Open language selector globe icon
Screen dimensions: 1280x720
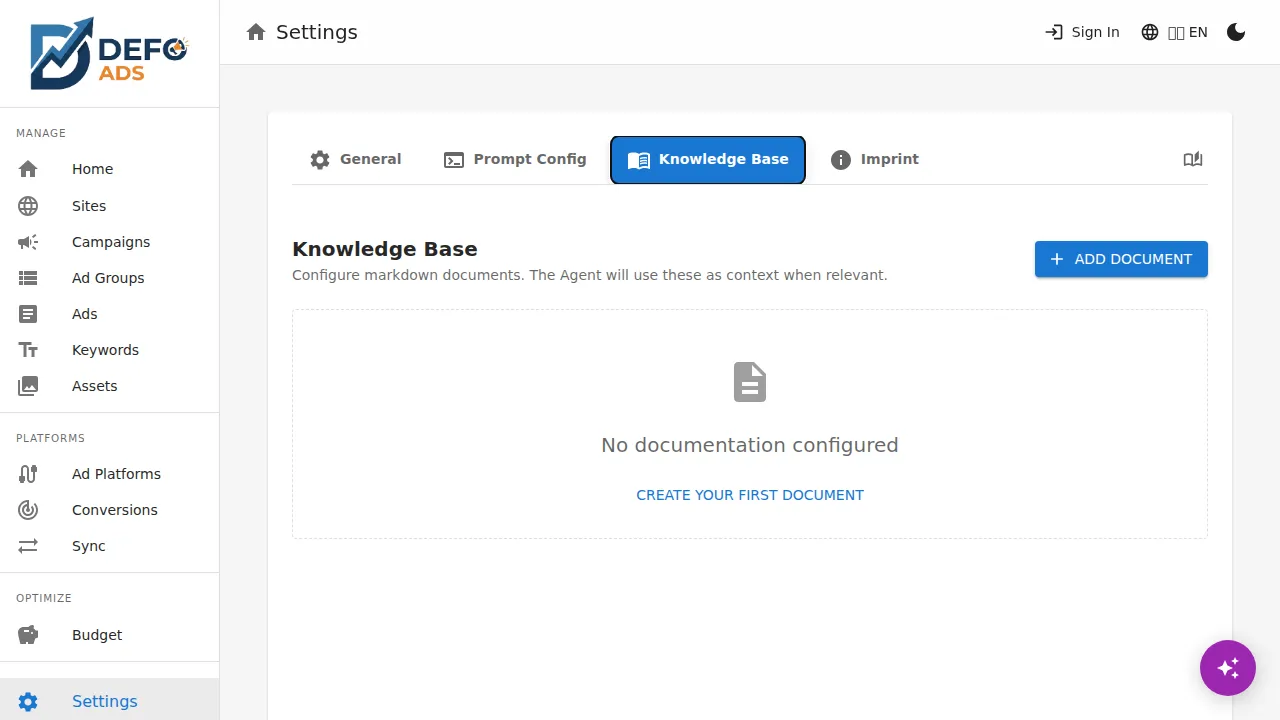click(1150, 32)
